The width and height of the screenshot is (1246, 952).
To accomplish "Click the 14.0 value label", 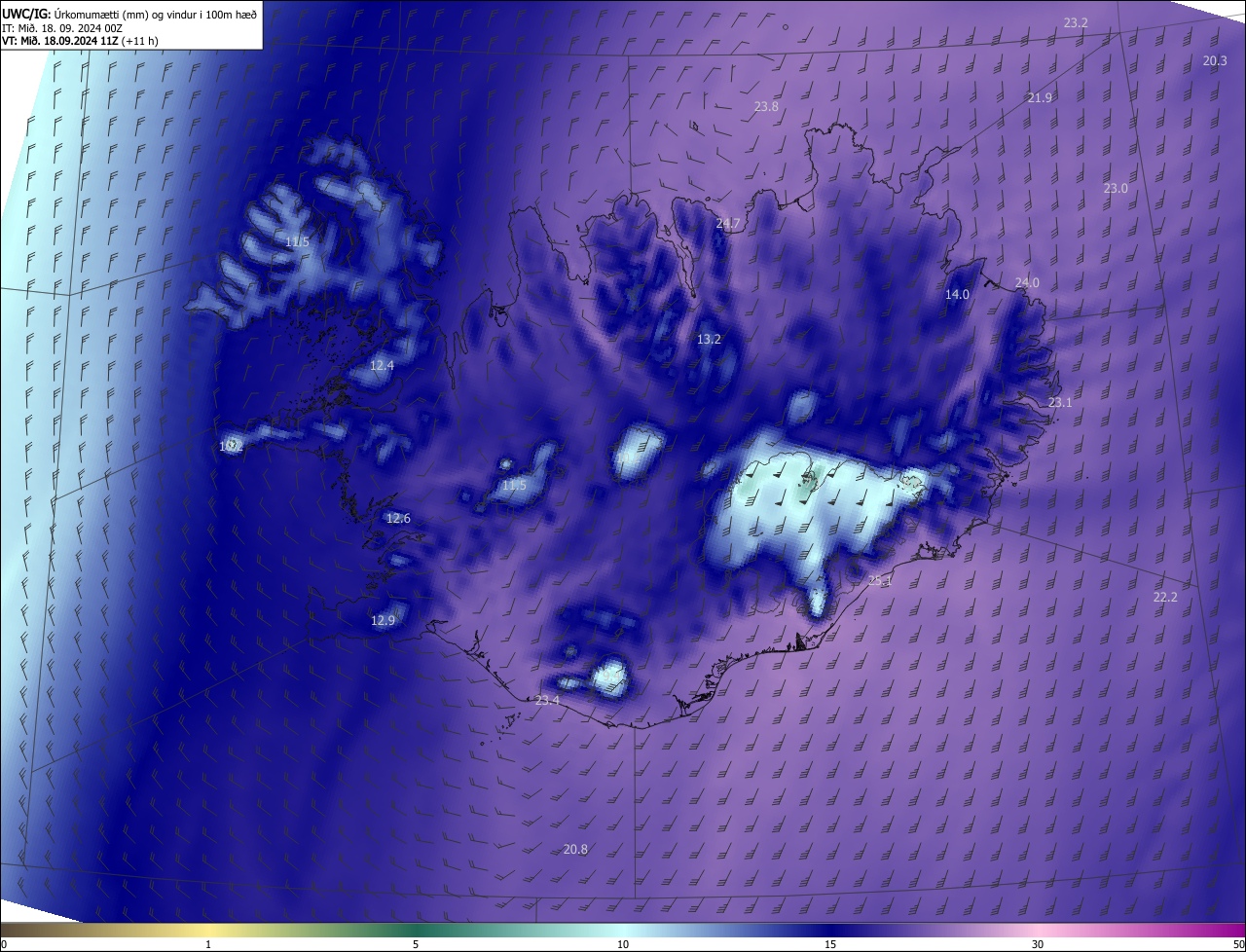I will 957,294.
